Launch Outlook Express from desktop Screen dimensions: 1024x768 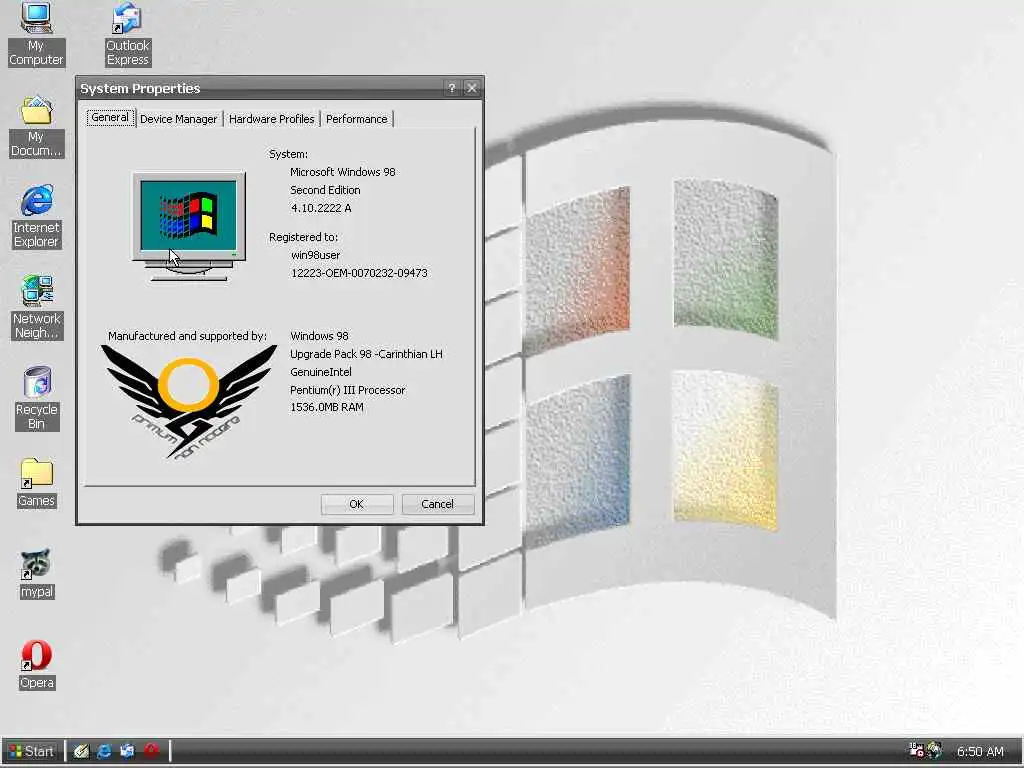coord(127,33)
